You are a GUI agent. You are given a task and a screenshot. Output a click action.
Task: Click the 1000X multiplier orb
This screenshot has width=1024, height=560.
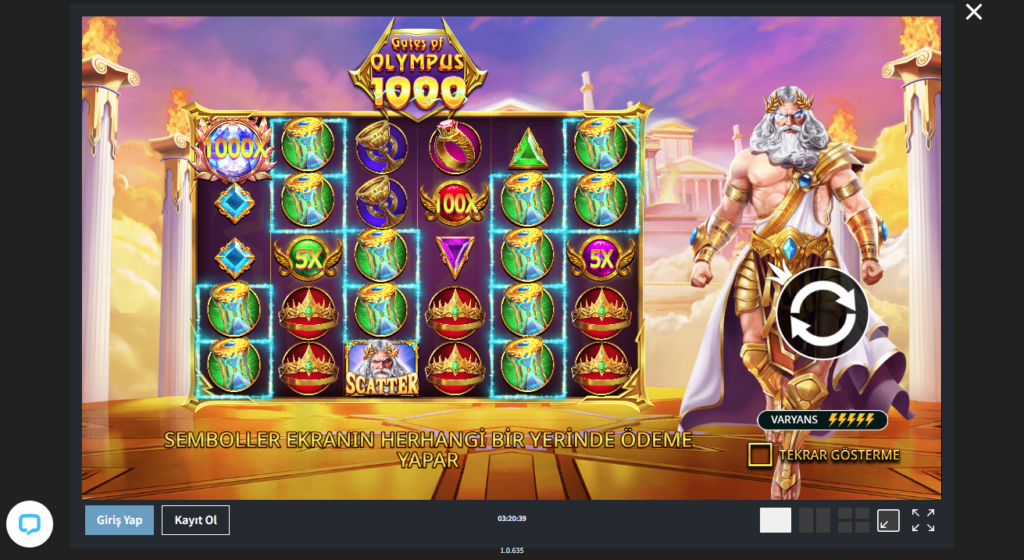[233, 149]
